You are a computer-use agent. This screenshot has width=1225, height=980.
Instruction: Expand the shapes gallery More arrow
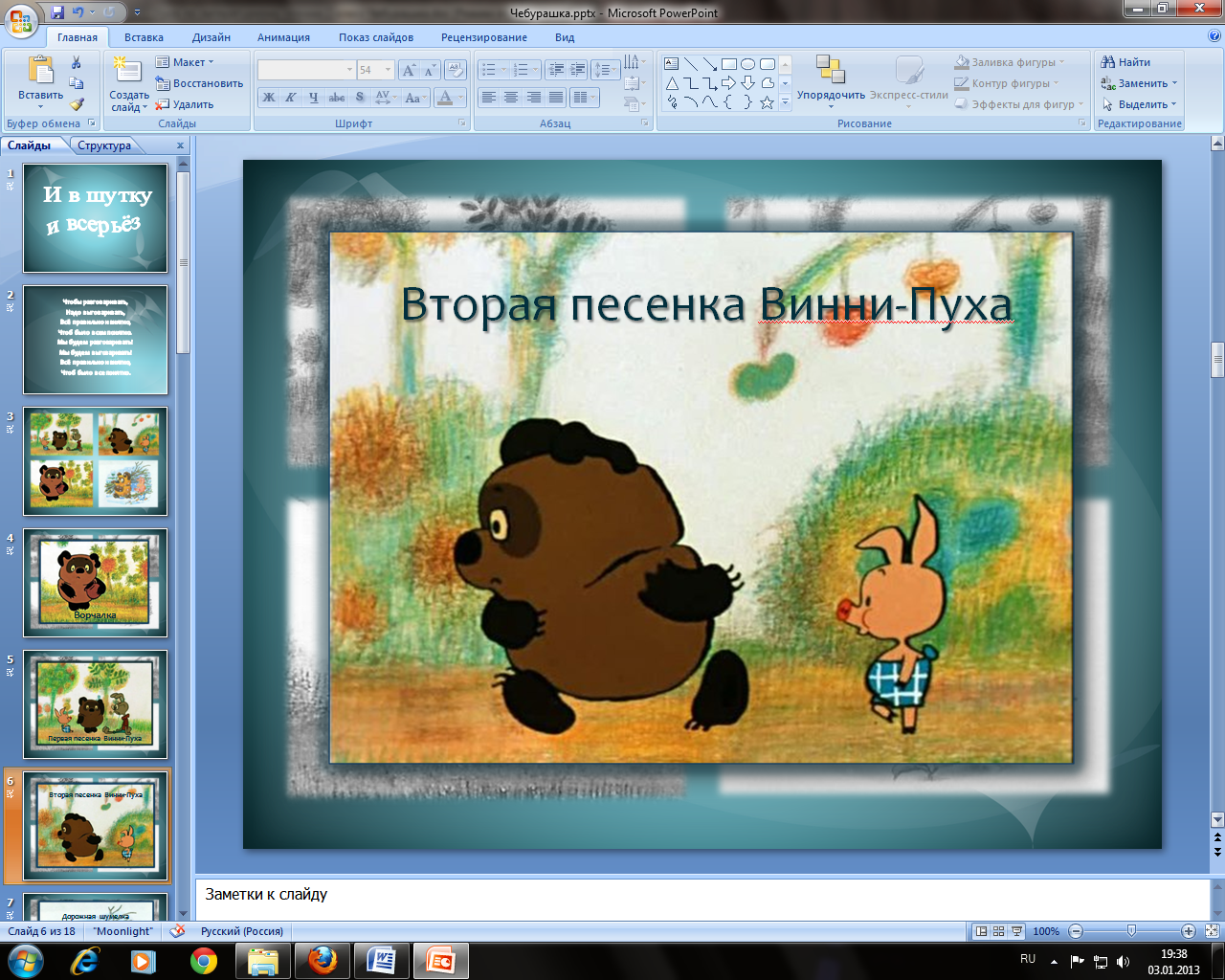[x=785, y=103]
